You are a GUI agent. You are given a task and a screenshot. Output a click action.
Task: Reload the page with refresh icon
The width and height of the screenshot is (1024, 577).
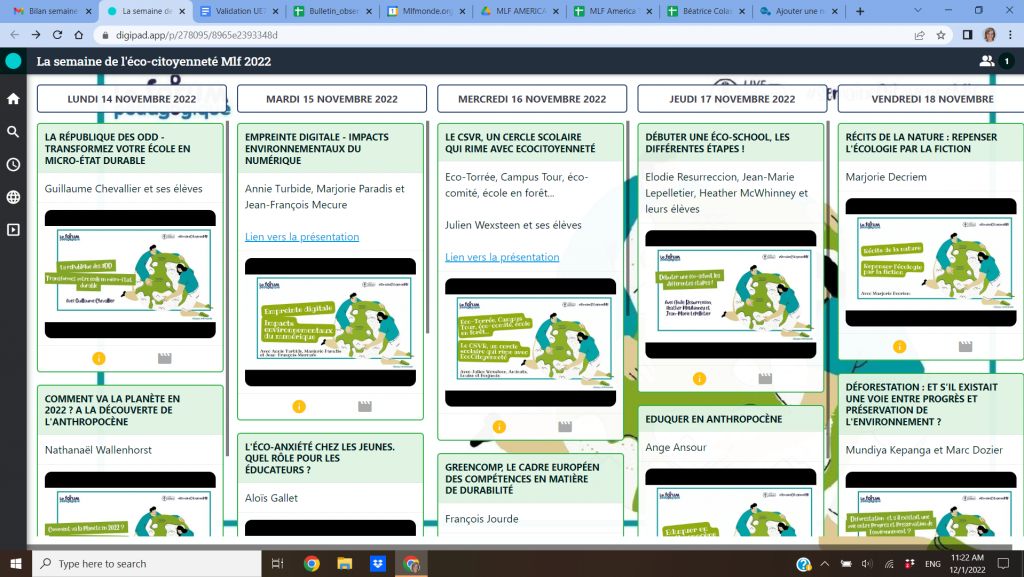(x=57, y=35)
